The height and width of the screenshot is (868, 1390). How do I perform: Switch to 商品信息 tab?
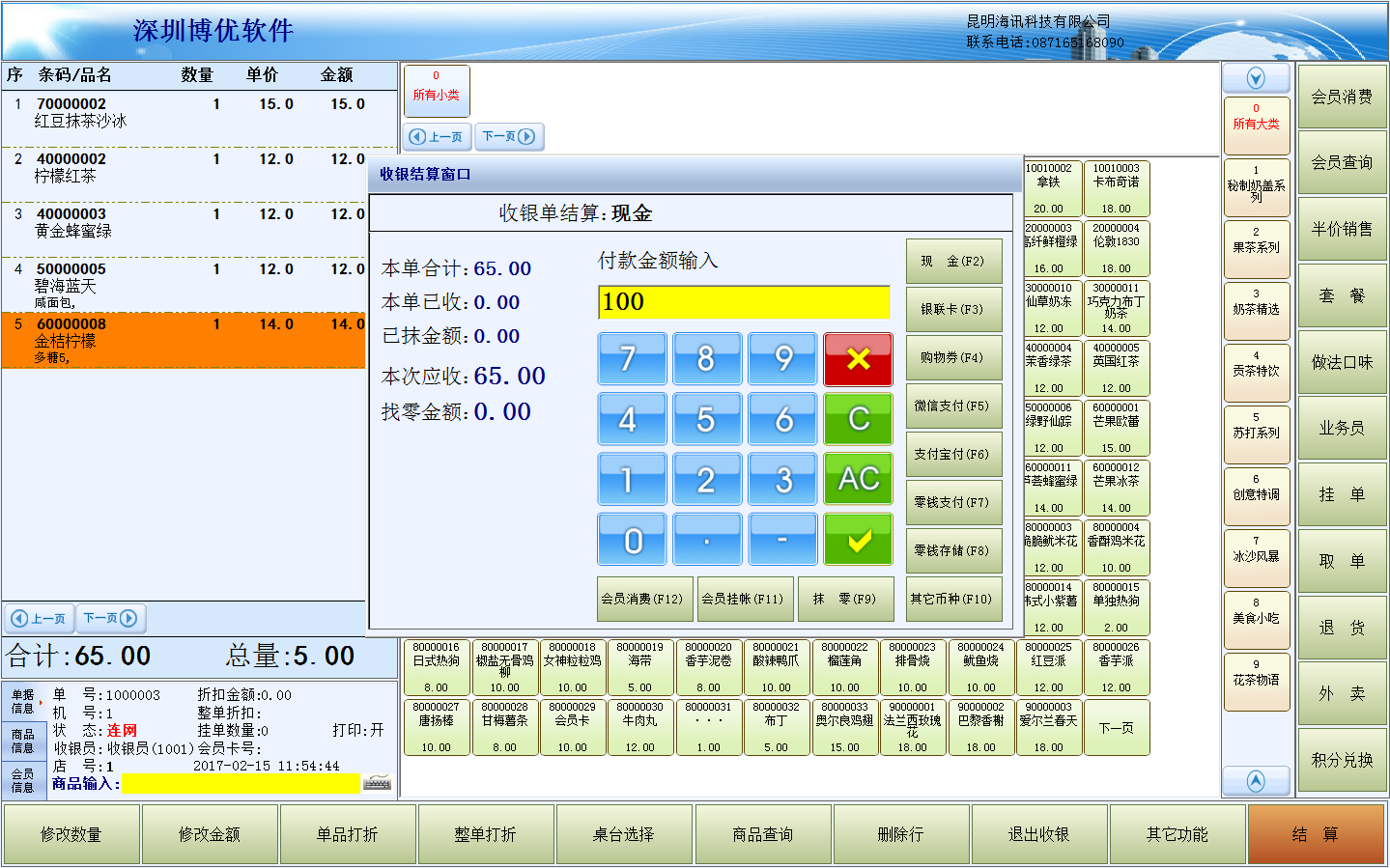click(x=23, y=741)
